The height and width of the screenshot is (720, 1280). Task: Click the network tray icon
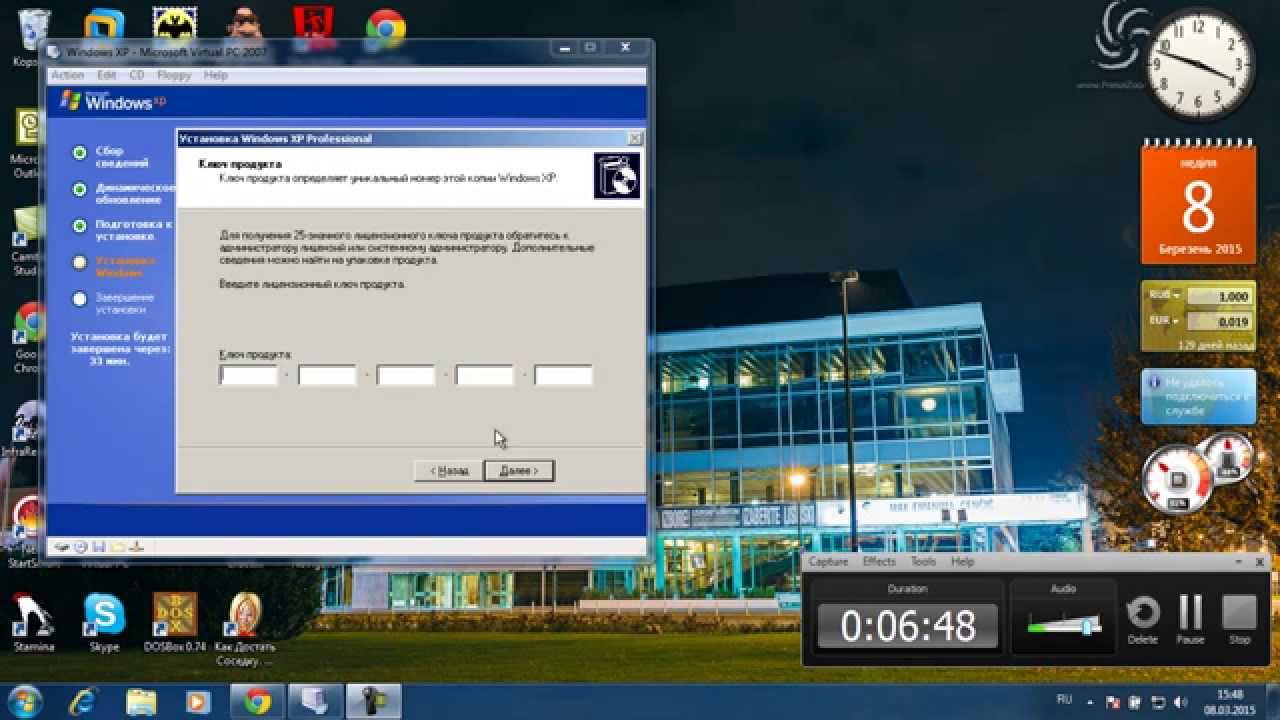tap(1159, 702)
